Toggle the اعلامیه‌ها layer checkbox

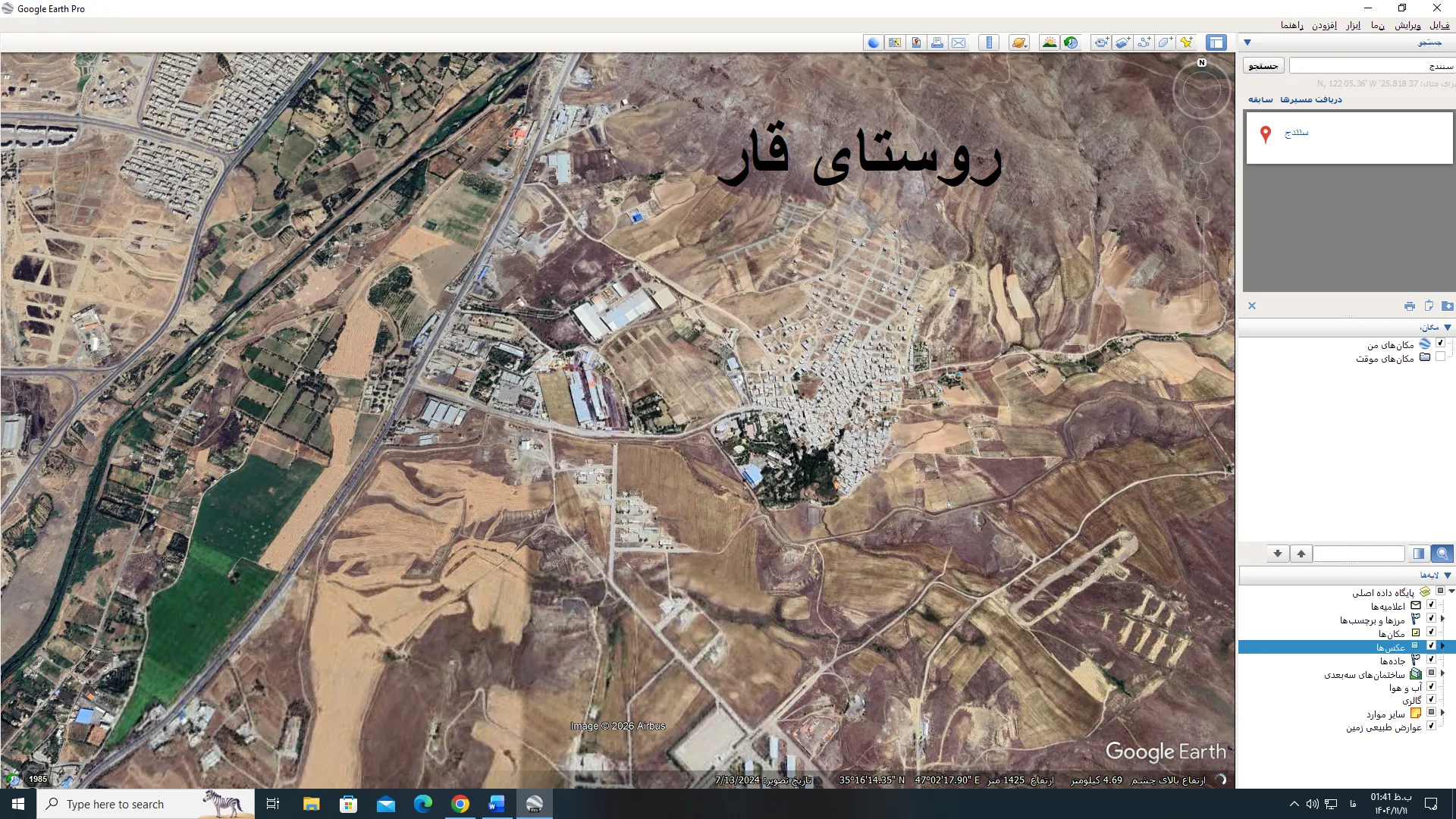1431,605
